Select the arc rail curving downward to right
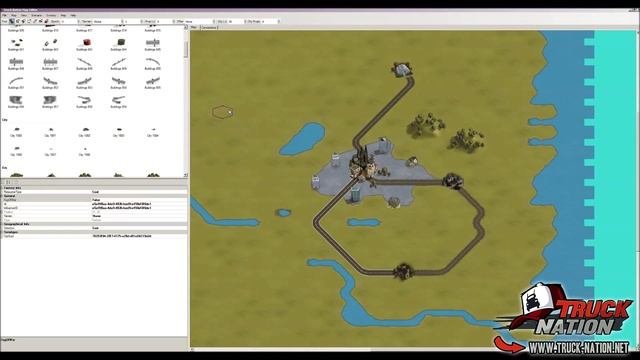640x360 pixels. (x=153, y=62)
